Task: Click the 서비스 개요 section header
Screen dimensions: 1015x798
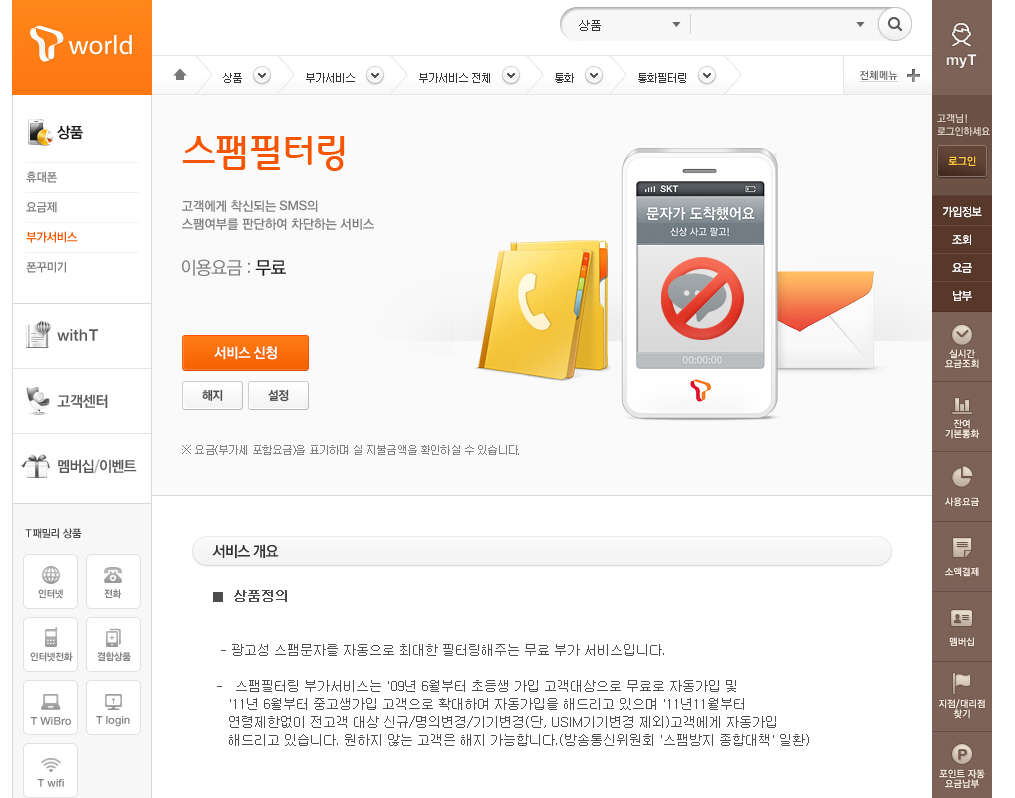Action: [542, 551]
